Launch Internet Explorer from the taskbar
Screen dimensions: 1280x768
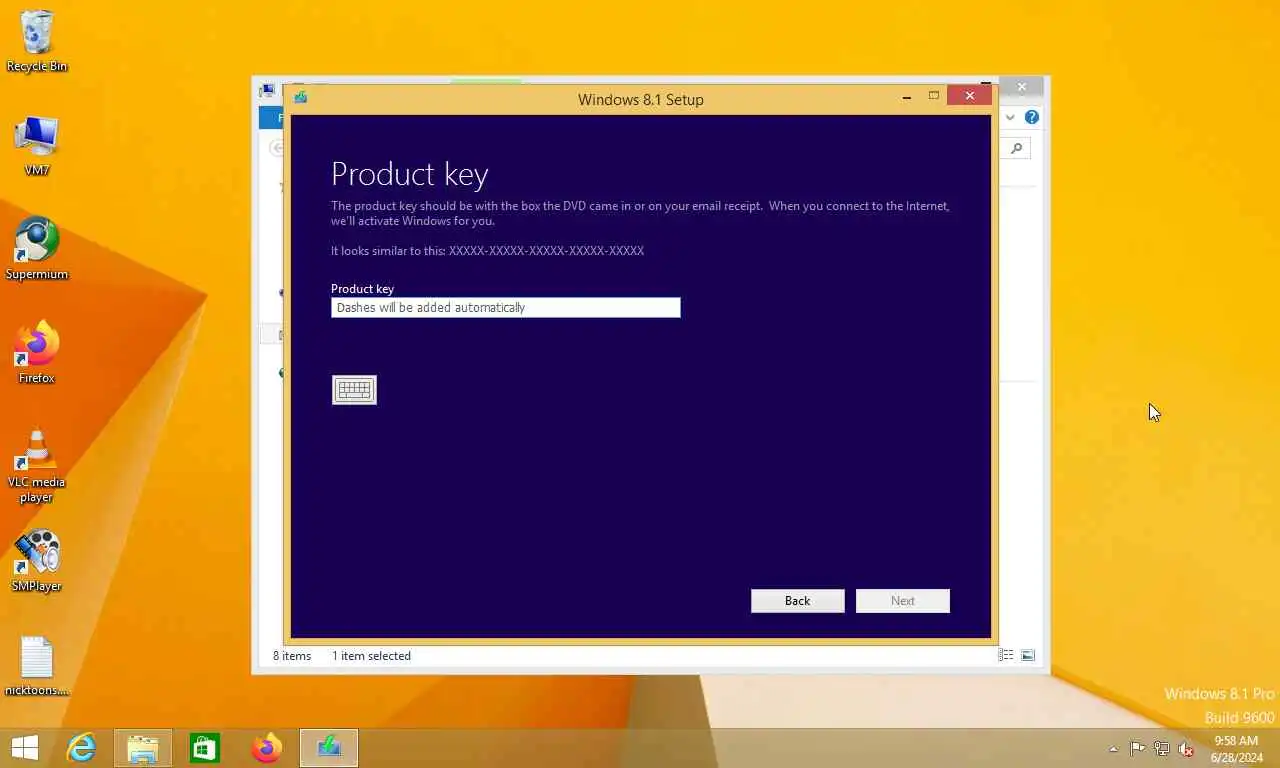81,747
